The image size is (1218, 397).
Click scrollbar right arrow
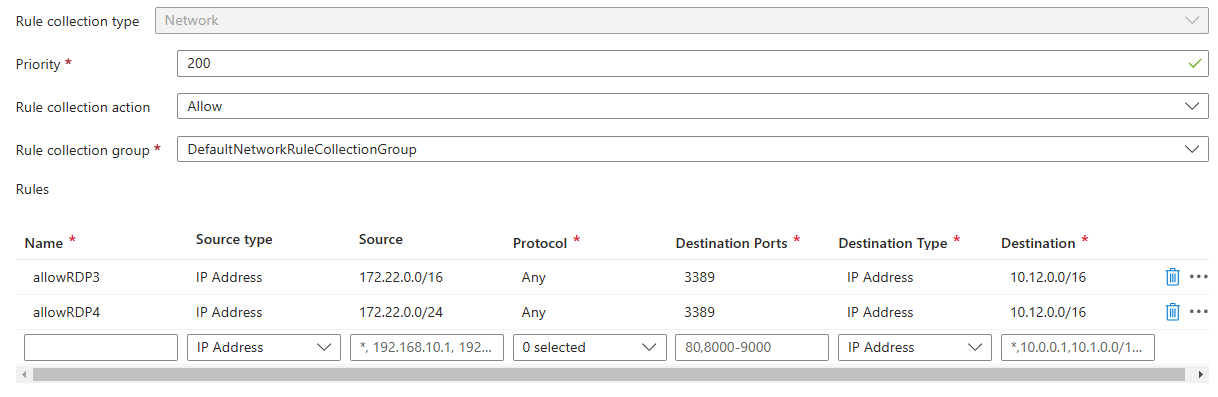[x=1202, y=374]
